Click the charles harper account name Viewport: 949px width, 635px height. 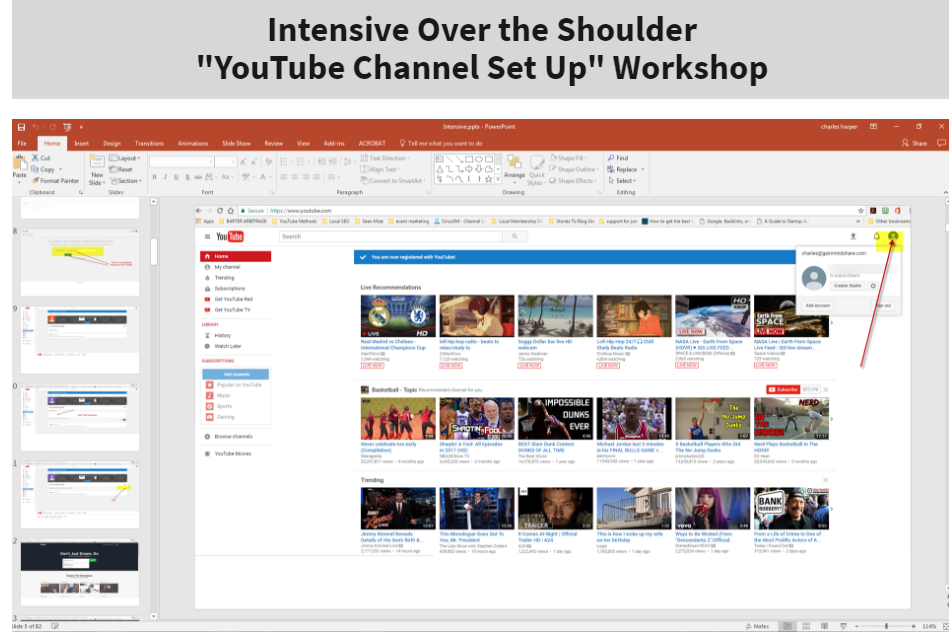839,127
